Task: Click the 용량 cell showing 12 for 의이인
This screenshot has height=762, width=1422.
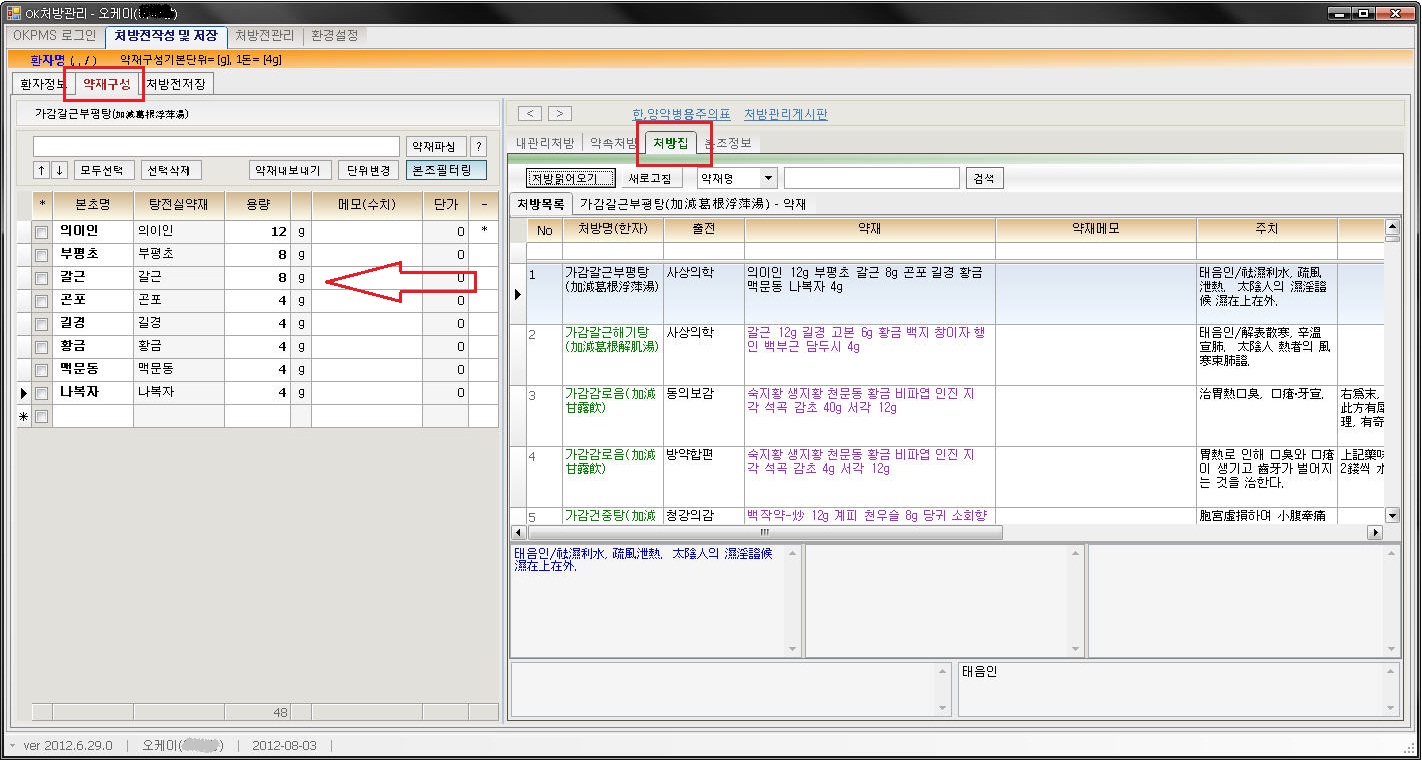Action: tap(257, 232)
